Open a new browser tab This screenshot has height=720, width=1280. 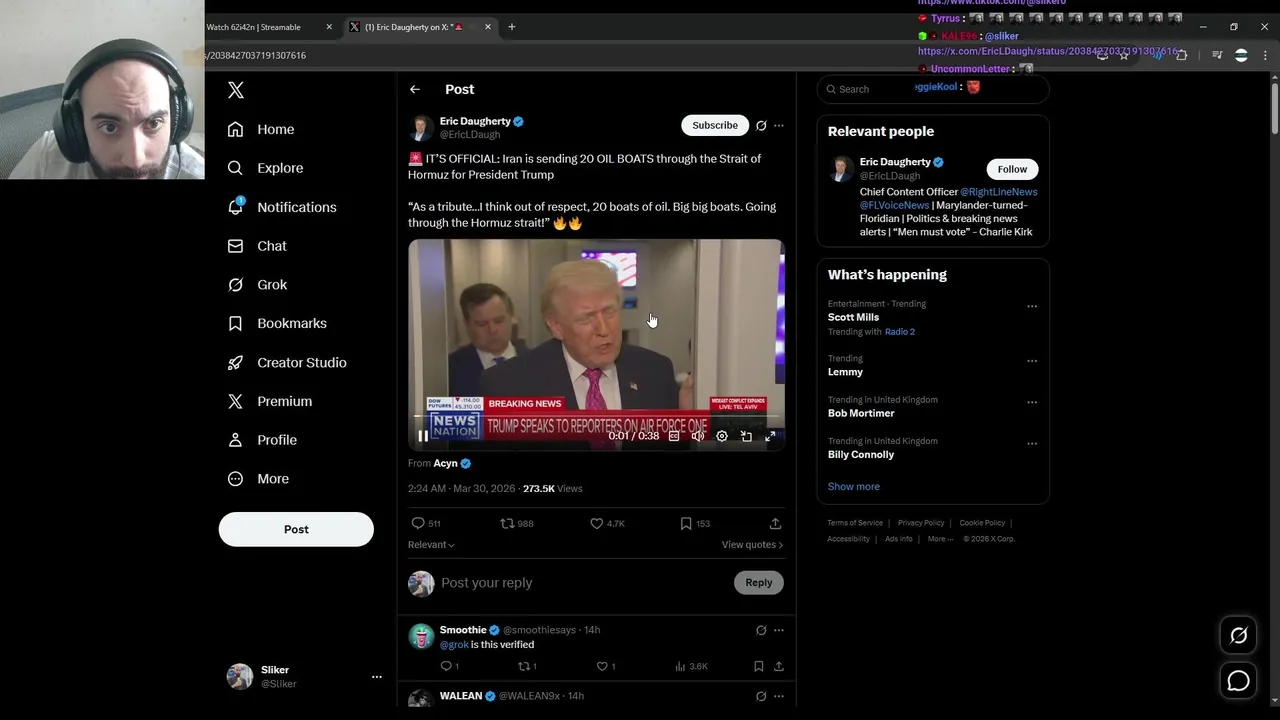[512, 27]
